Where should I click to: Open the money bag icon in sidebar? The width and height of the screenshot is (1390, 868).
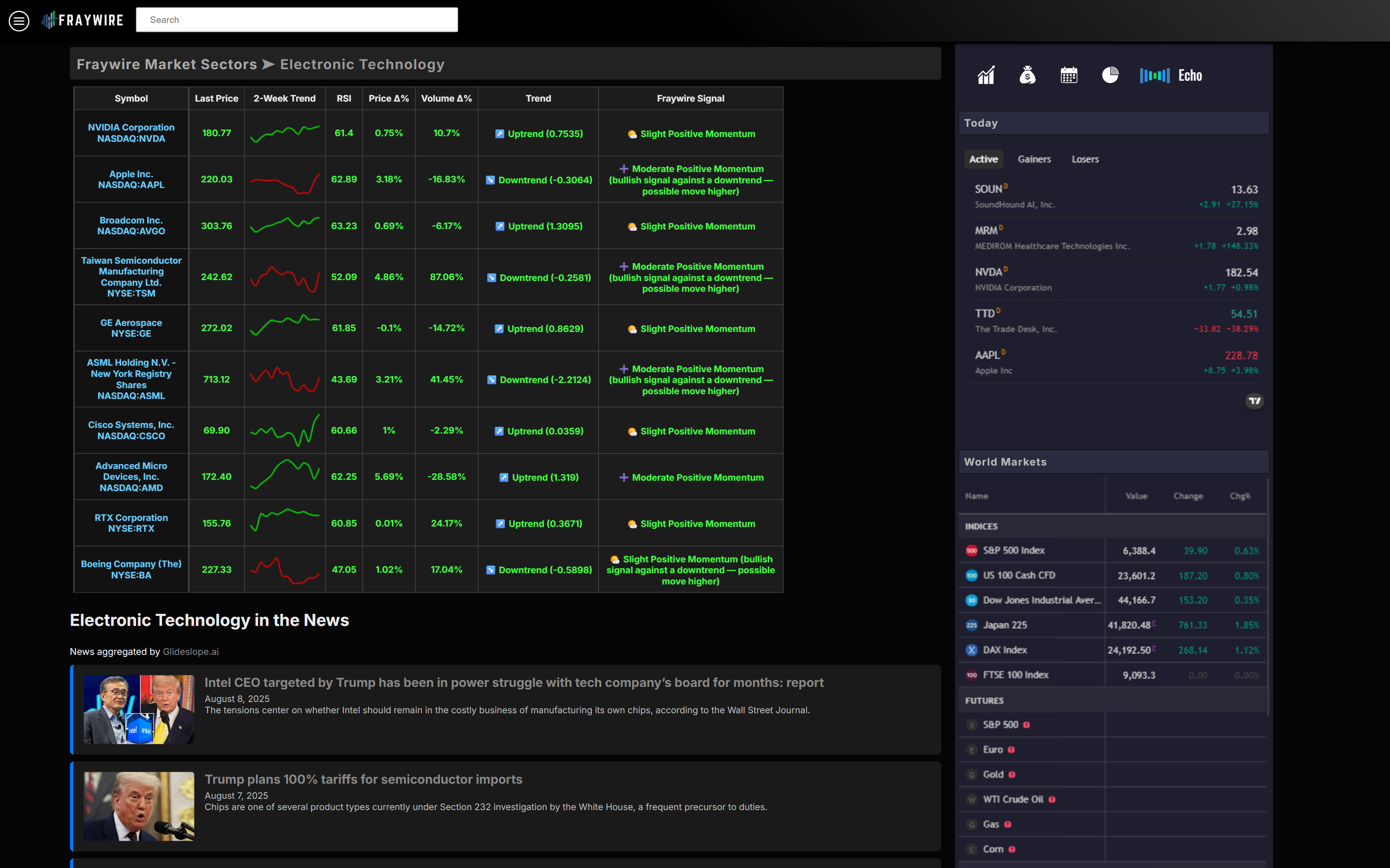[1027, 75]
